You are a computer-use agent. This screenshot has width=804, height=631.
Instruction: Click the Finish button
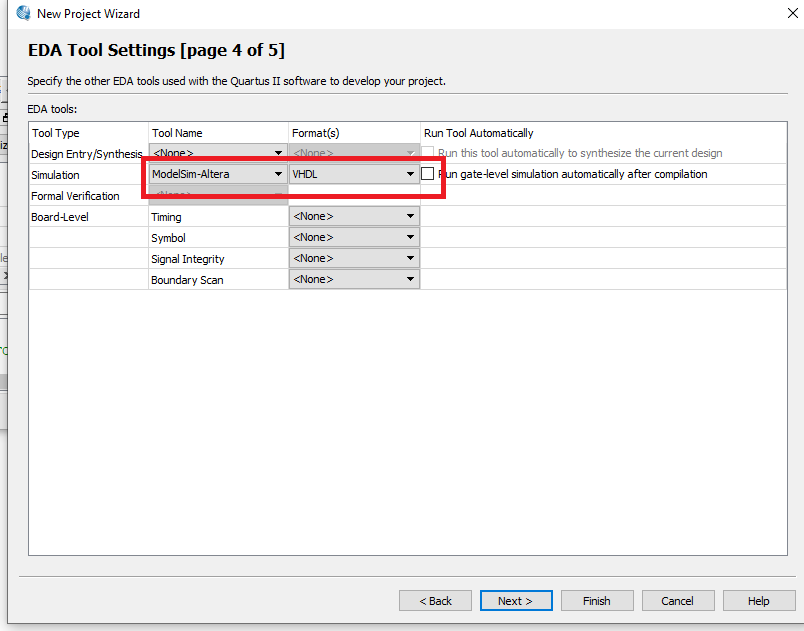tap(597, 601)
